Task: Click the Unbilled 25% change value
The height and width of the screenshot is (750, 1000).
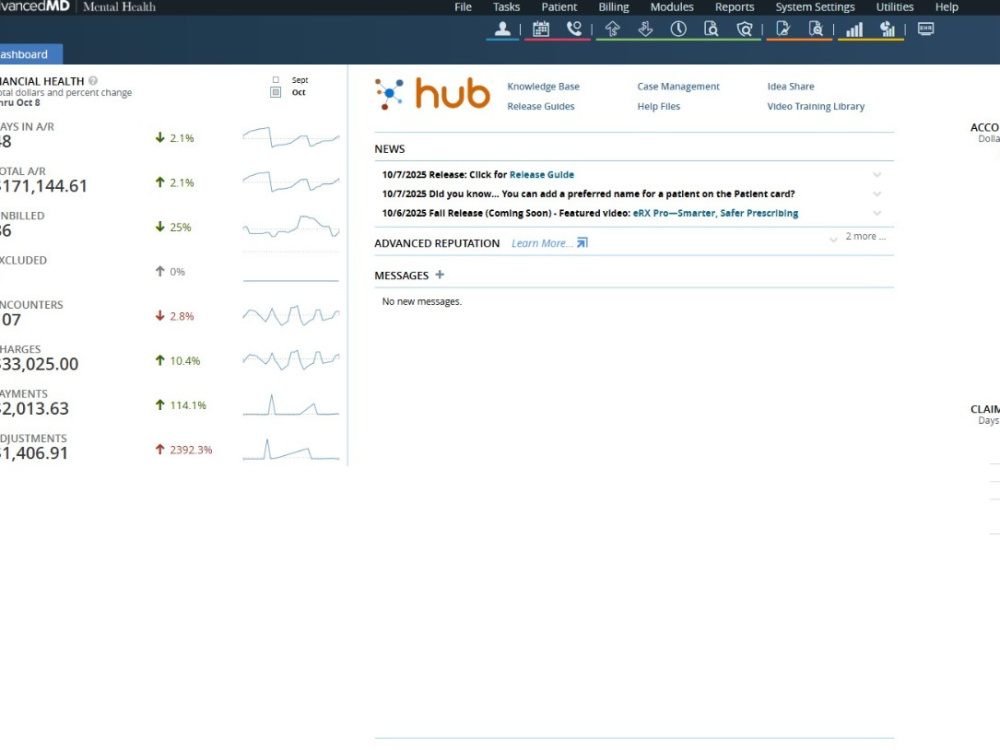Action: [180, 227]
